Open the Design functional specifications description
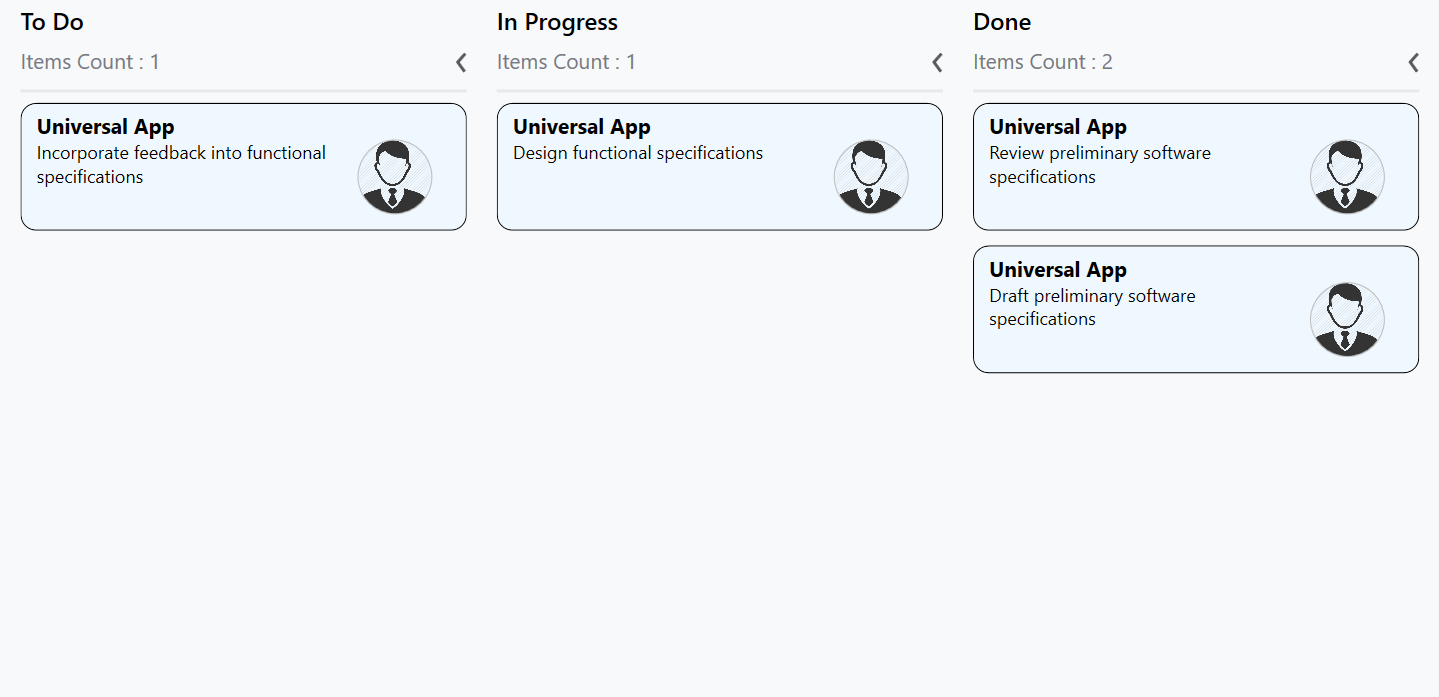Image resolution: width=1439 pixels, height=697 pixels. (x=638, y=153)
